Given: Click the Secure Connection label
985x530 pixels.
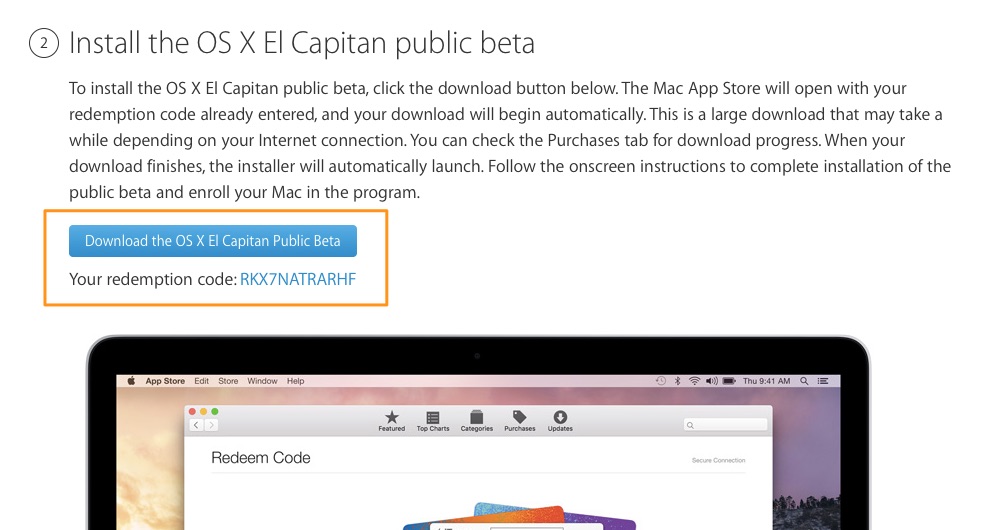Looking at the screenshot, I should [719, 460].
